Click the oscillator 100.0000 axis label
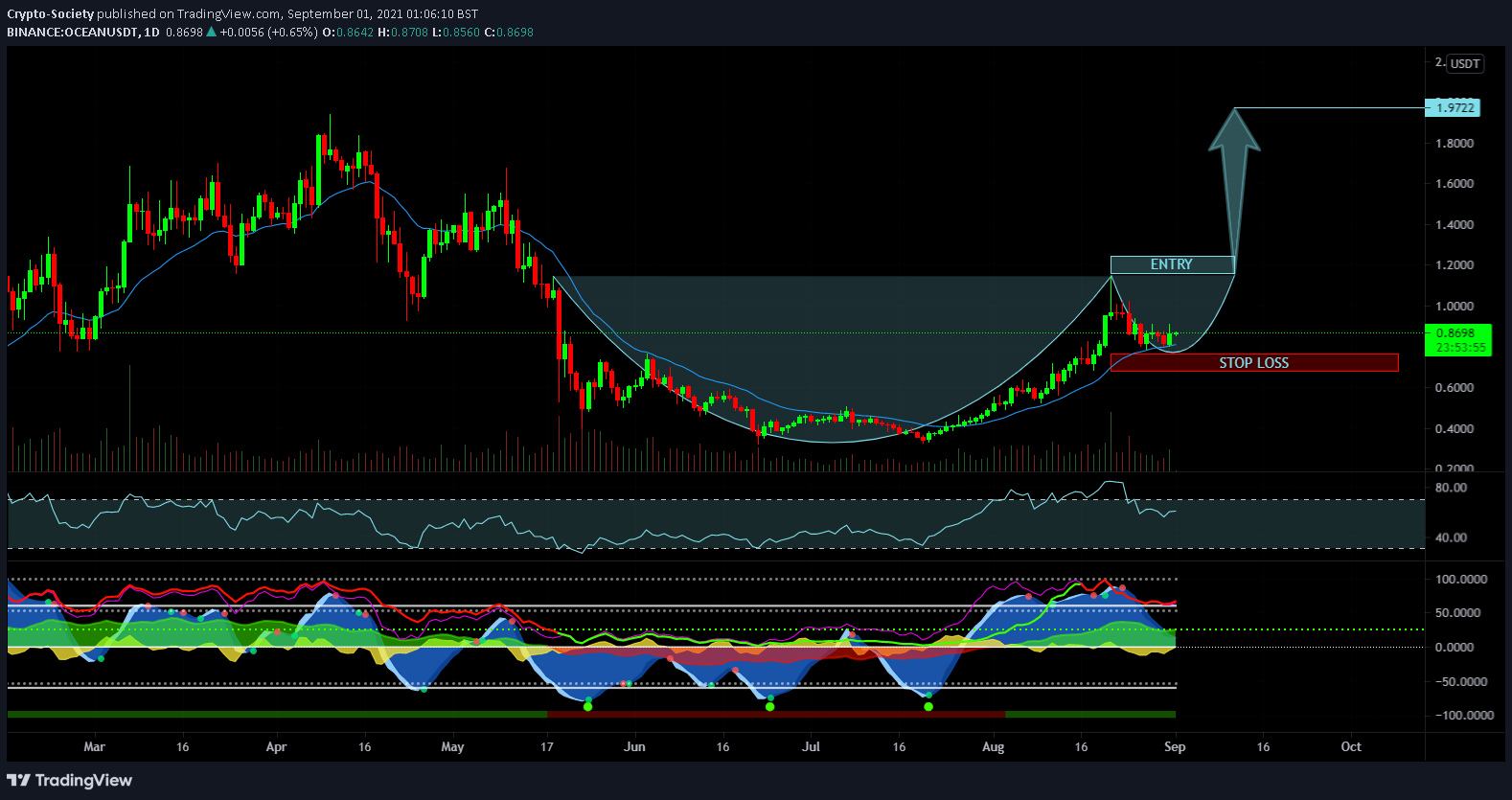This screenshot has width=1512, height=800. [1461, 579]
